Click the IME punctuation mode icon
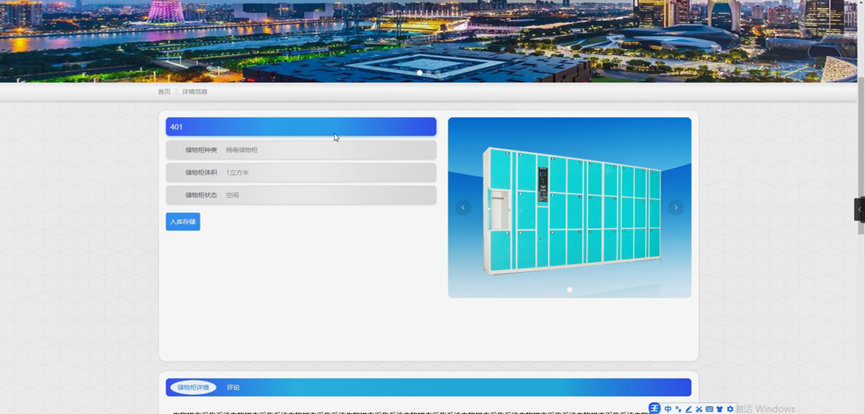The image size is (865, 414). [x=678, y=409]
